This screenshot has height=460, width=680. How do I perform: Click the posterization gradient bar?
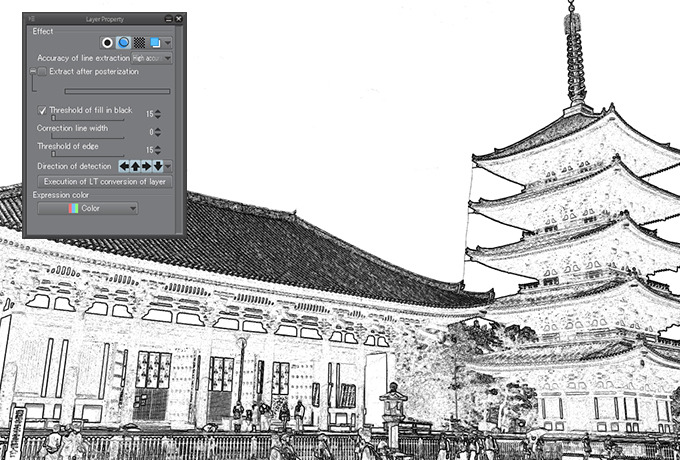click(117, 91)
